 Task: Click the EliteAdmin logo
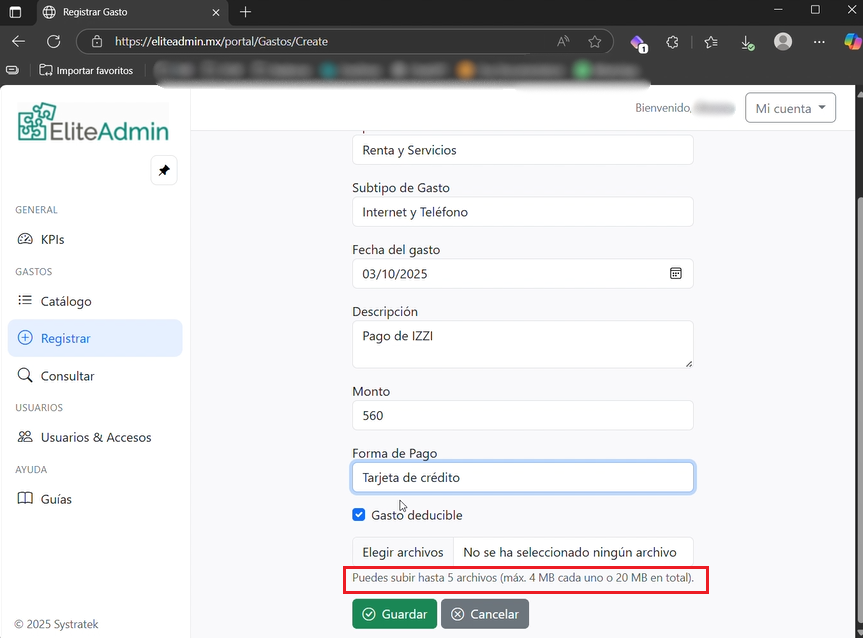click(x=94, y=123)
